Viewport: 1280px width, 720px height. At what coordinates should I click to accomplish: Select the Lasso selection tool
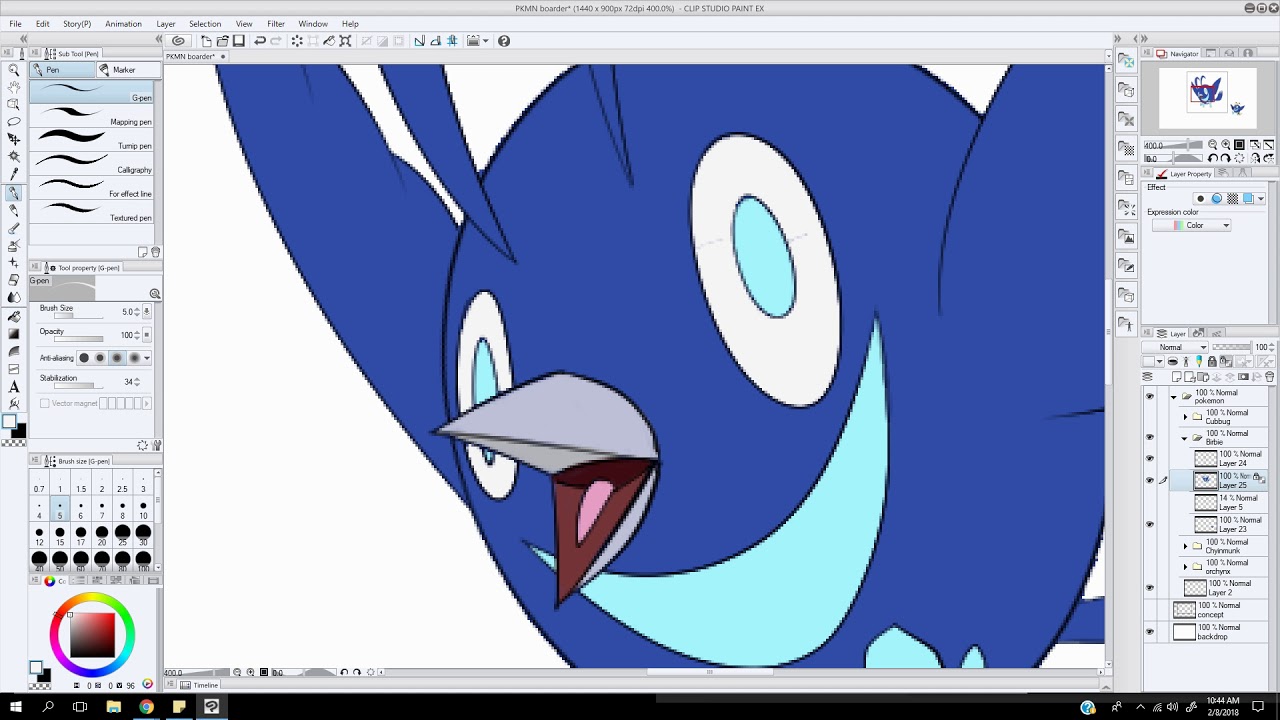point(14,122)
